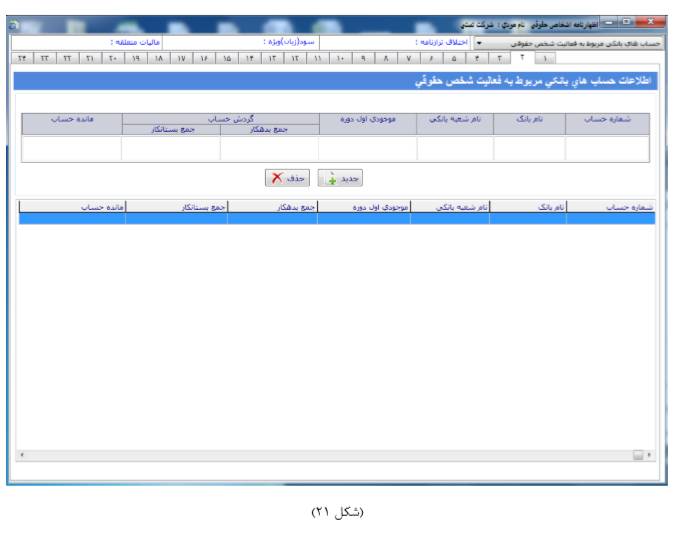Click the opening balance (موجودی اول دوره) input cell
The image size is (677, 544).
(368, 148)
